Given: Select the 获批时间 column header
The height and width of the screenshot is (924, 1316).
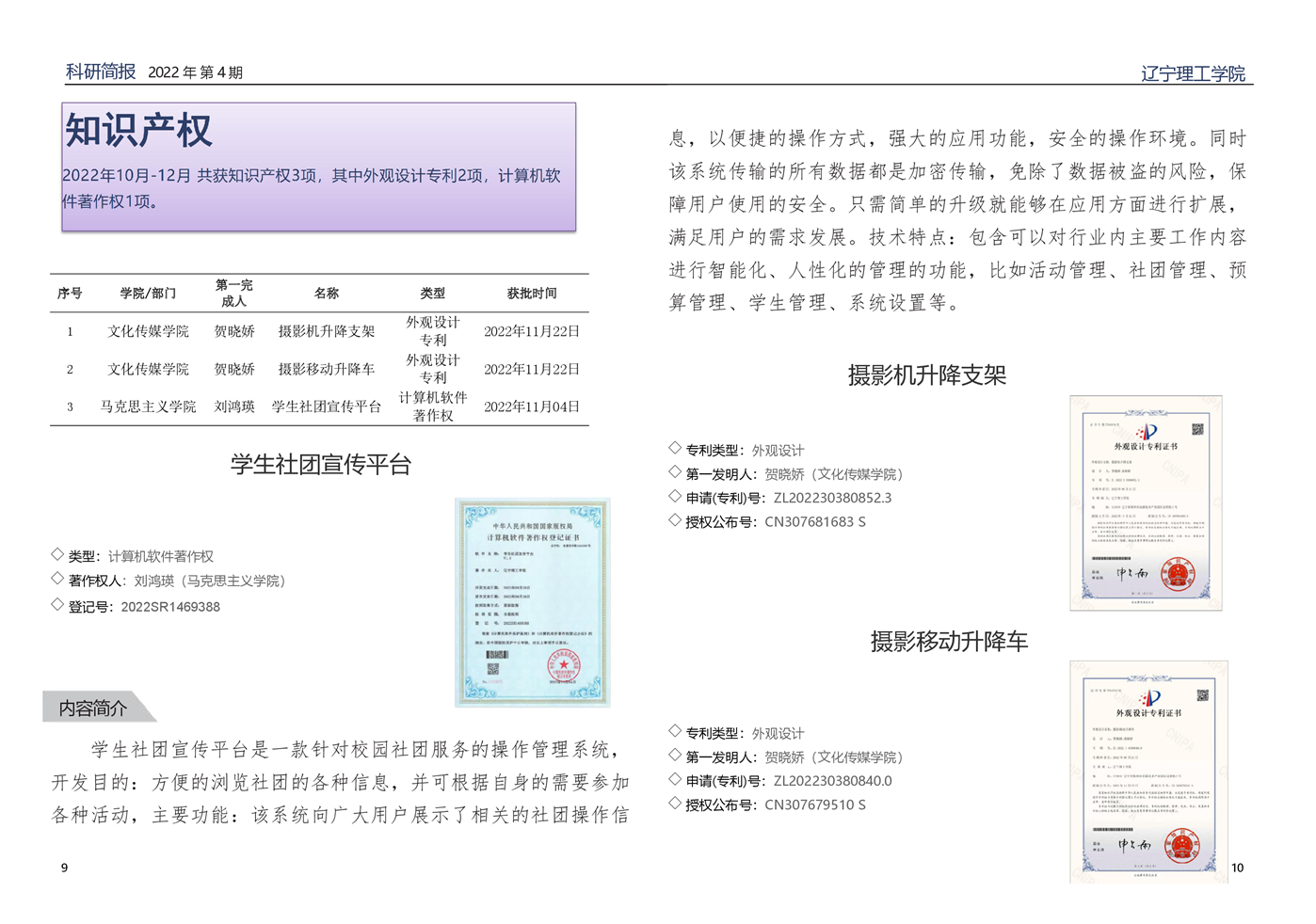Looking at the screenshot, I should click(532, 294).
